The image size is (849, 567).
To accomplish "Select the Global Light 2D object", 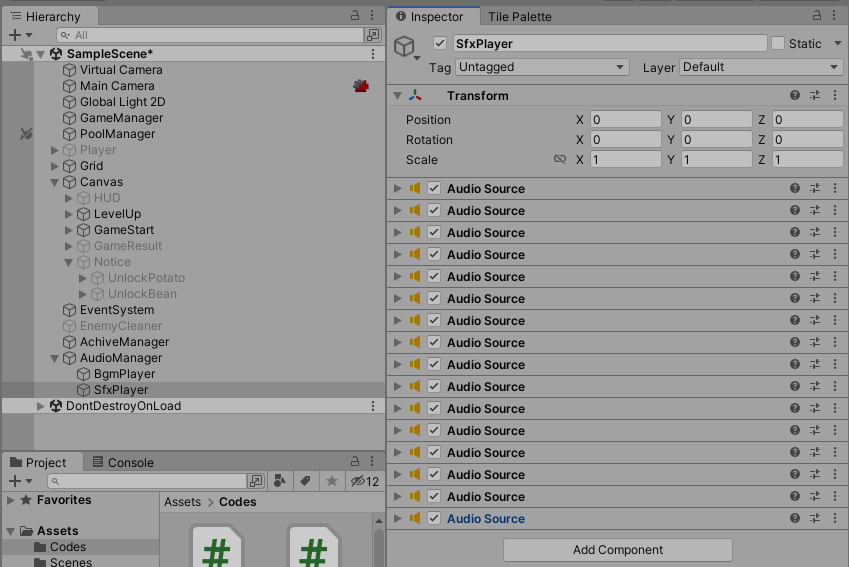I will [x=122, y=102].
